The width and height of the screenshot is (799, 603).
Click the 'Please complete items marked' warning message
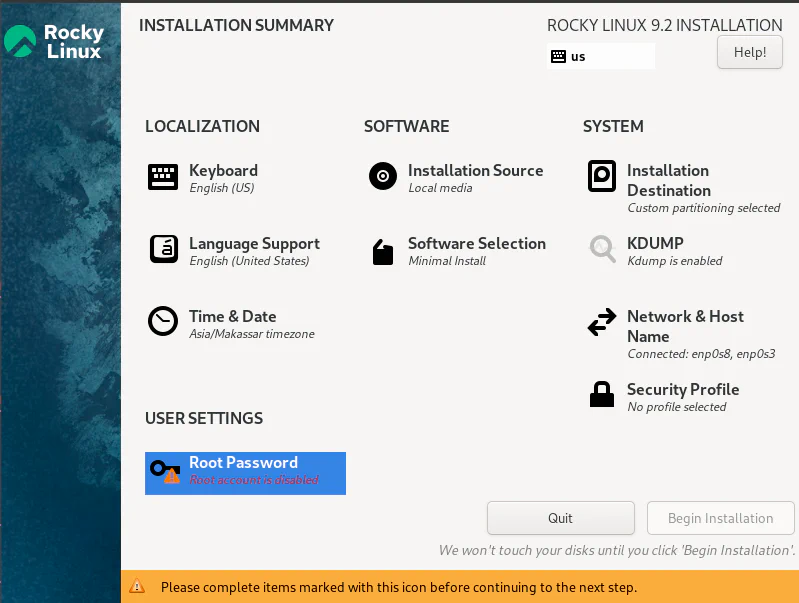coord(399,587)
